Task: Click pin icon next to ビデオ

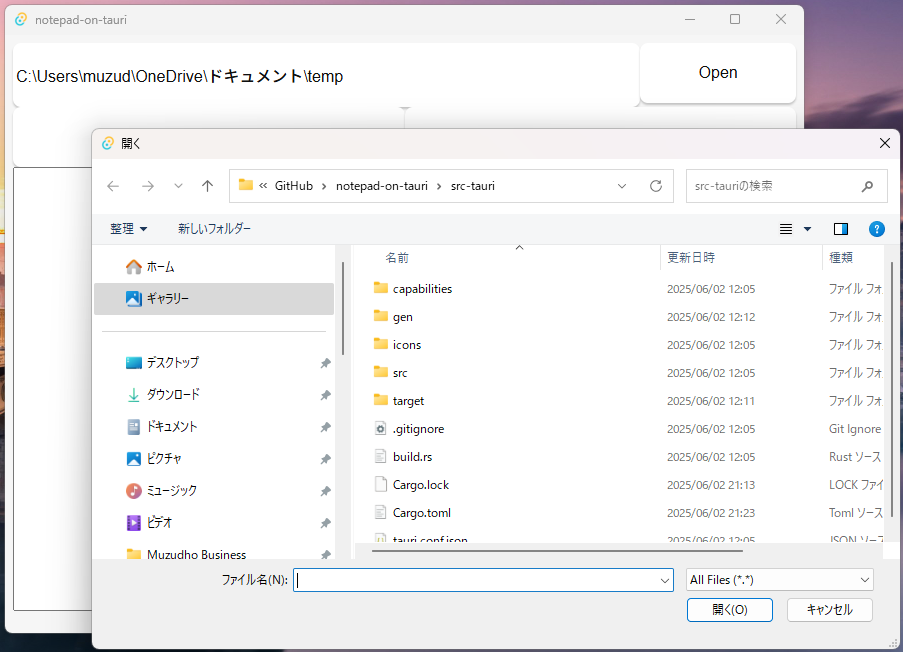Action: tap(325, 523)
